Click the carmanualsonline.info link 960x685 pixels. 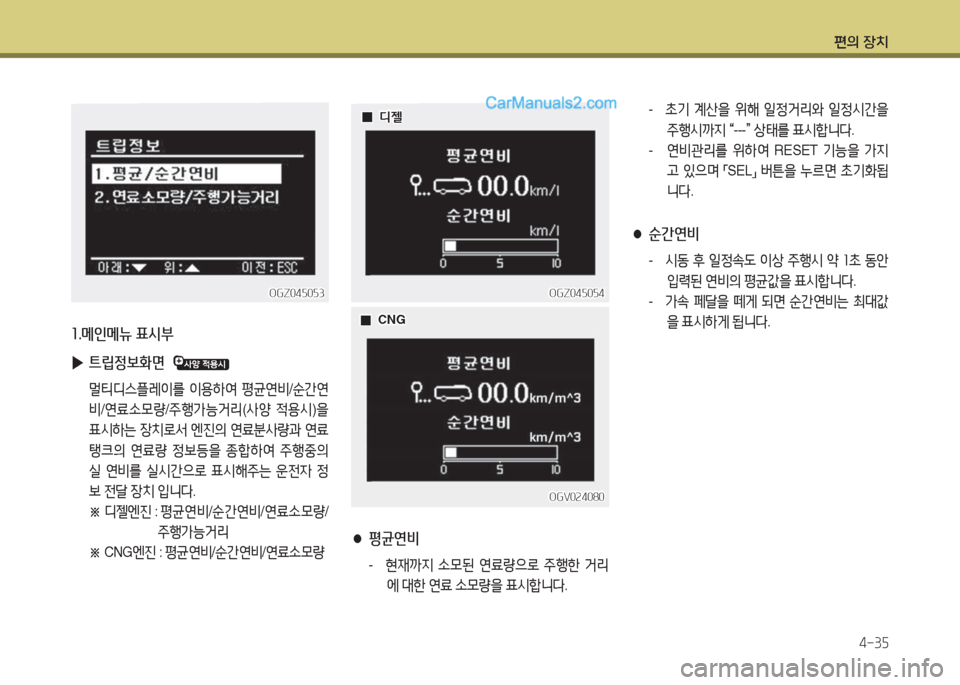(812, 668)
